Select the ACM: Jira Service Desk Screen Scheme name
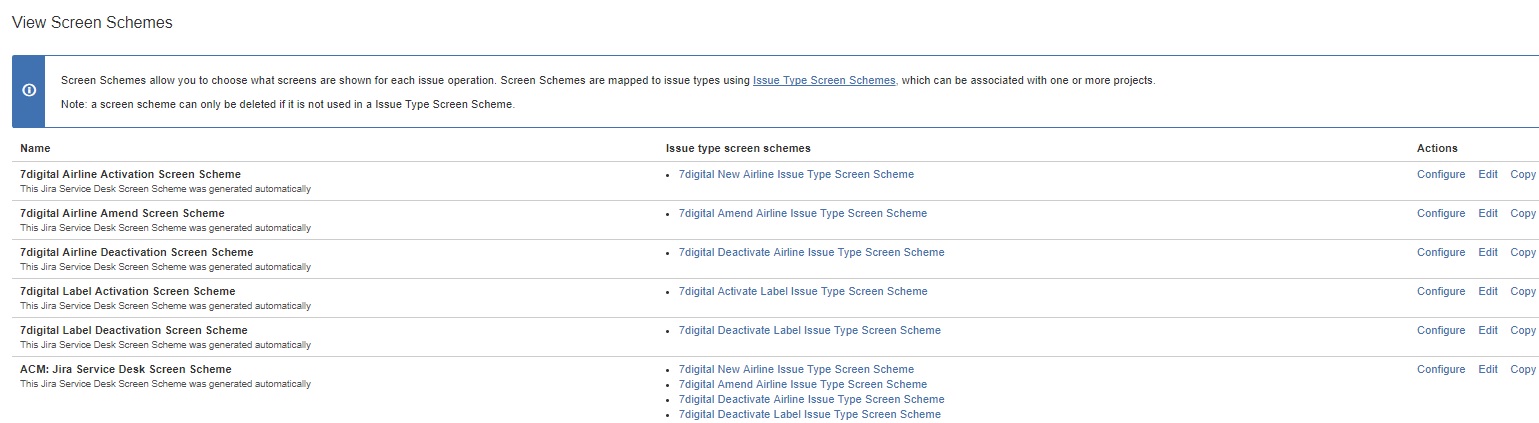The height and width of the screenshot is (423, 1539). click(x=126, y=369)
